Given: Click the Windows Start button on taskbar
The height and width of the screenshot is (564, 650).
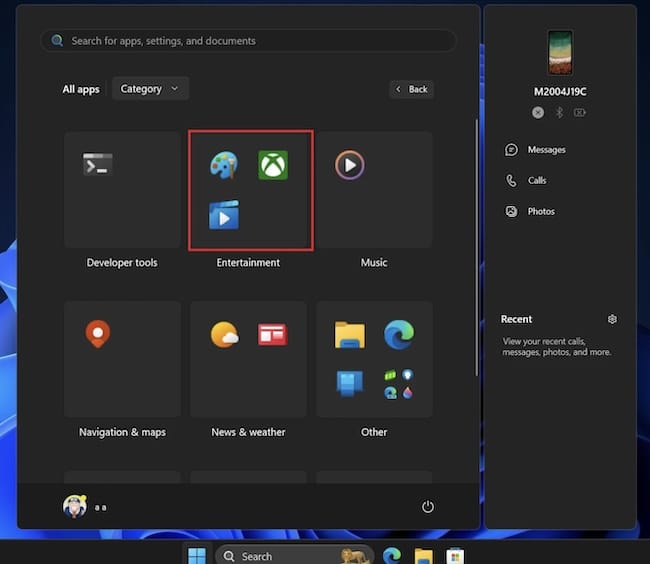Looking at the screenshot, I should [197, 555].
